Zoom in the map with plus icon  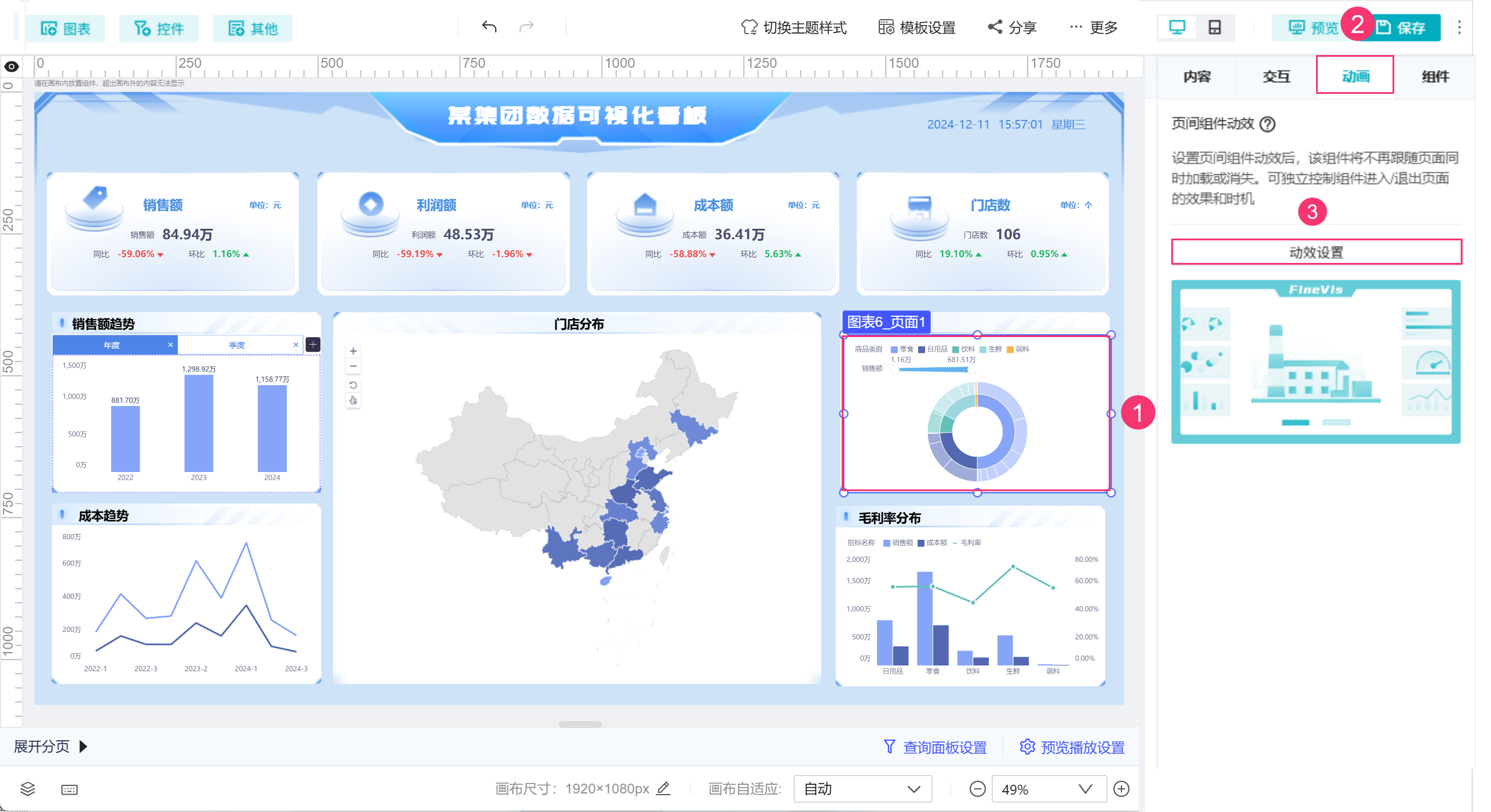[353, 352]
